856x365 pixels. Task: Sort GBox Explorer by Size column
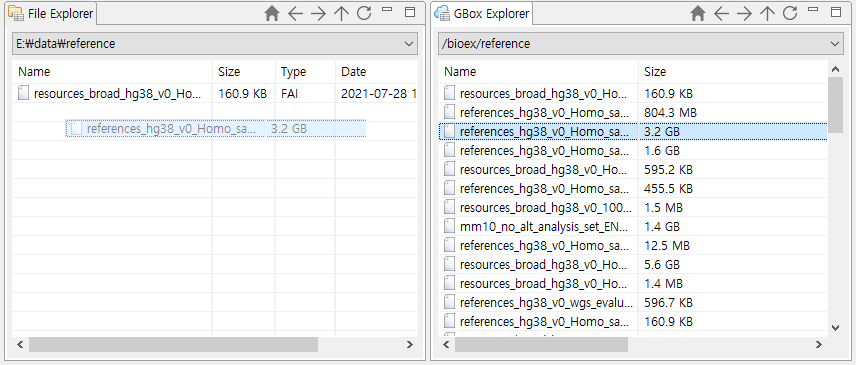[x=733, y=71]
